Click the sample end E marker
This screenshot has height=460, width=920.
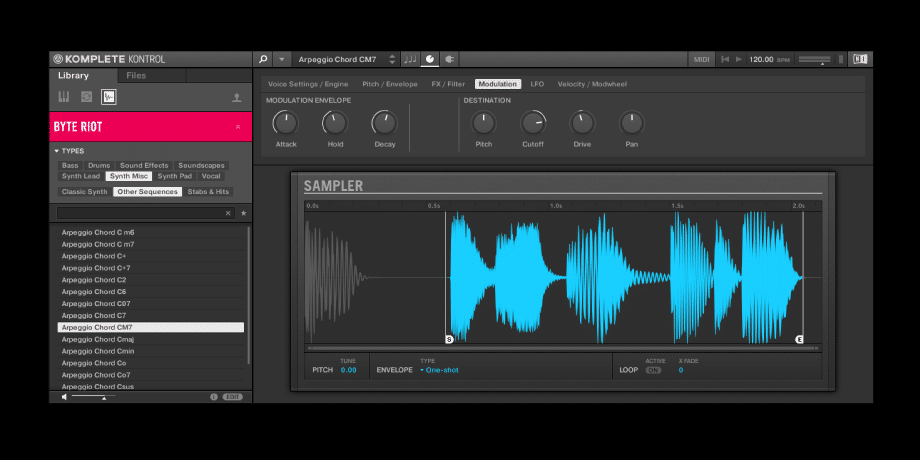799,339
